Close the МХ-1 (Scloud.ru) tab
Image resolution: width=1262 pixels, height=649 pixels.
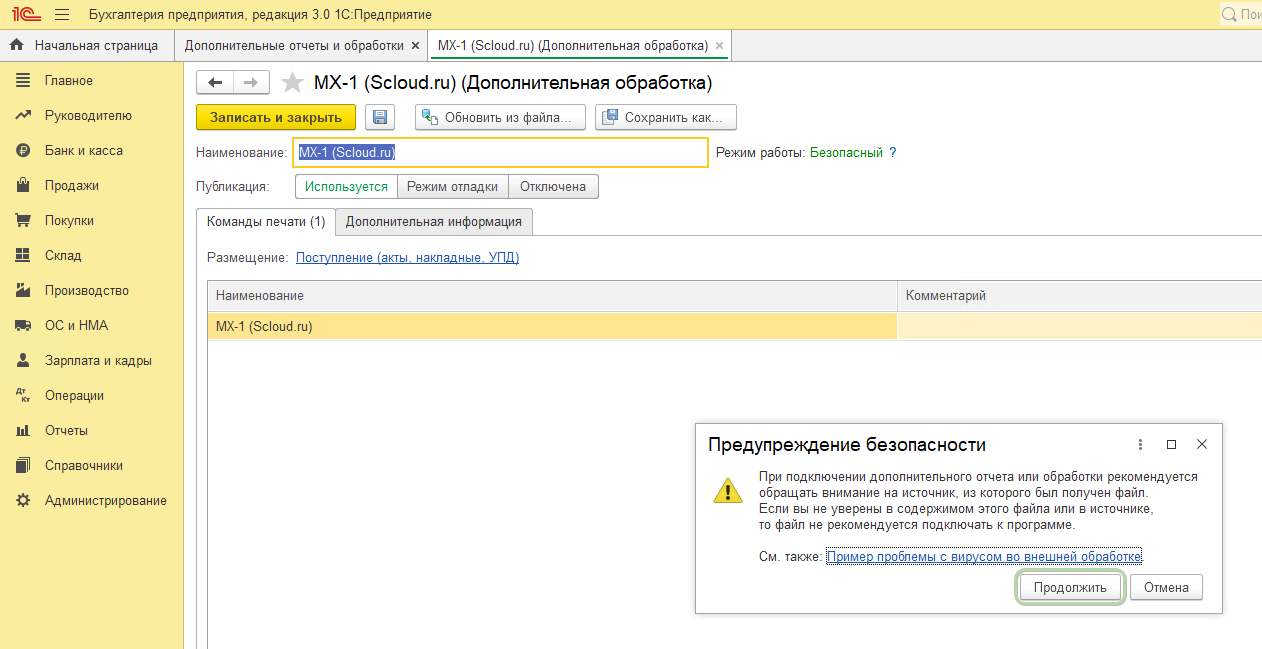719,46
